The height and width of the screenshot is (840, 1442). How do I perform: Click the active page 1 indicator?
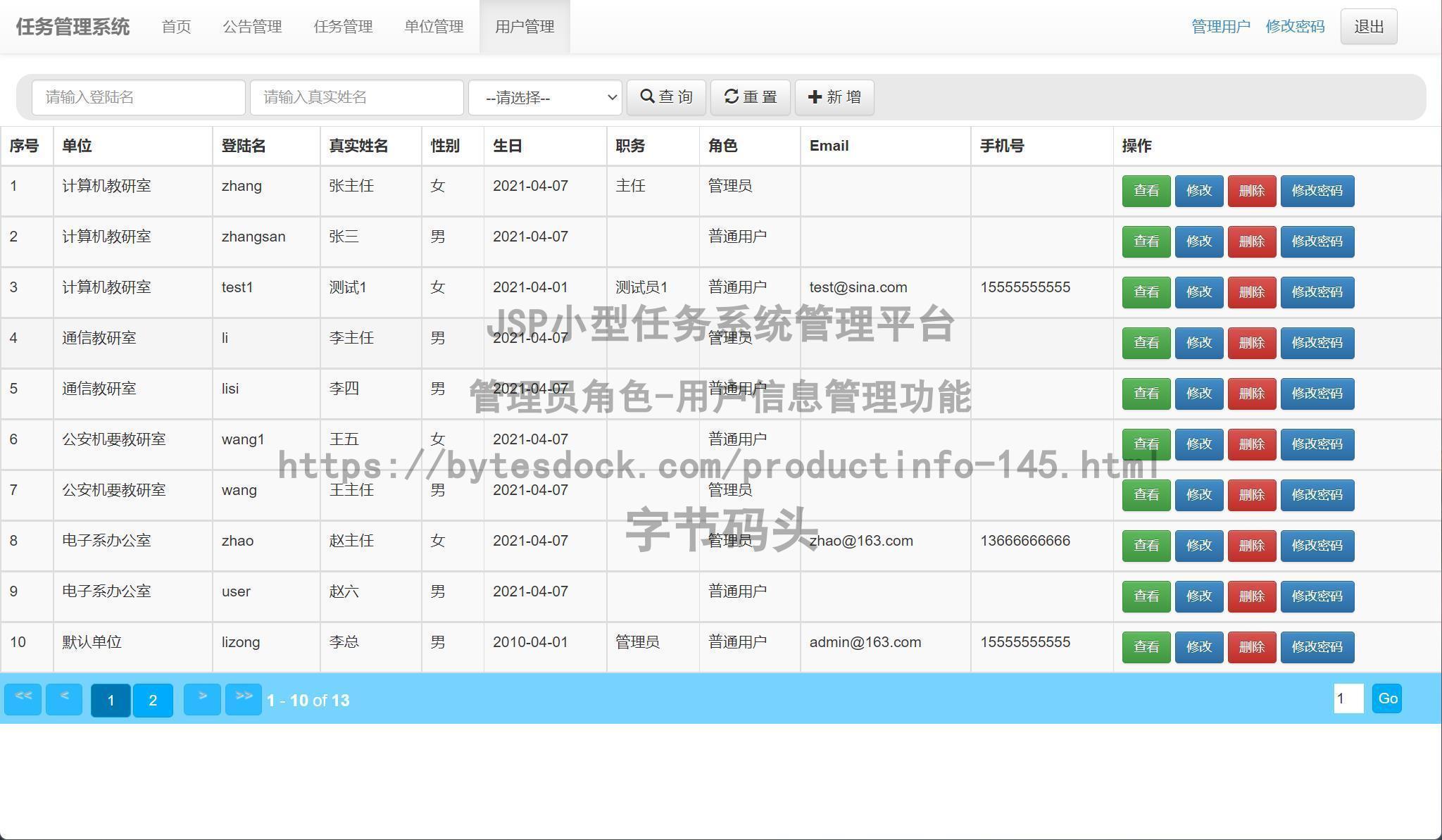[111, 700]
